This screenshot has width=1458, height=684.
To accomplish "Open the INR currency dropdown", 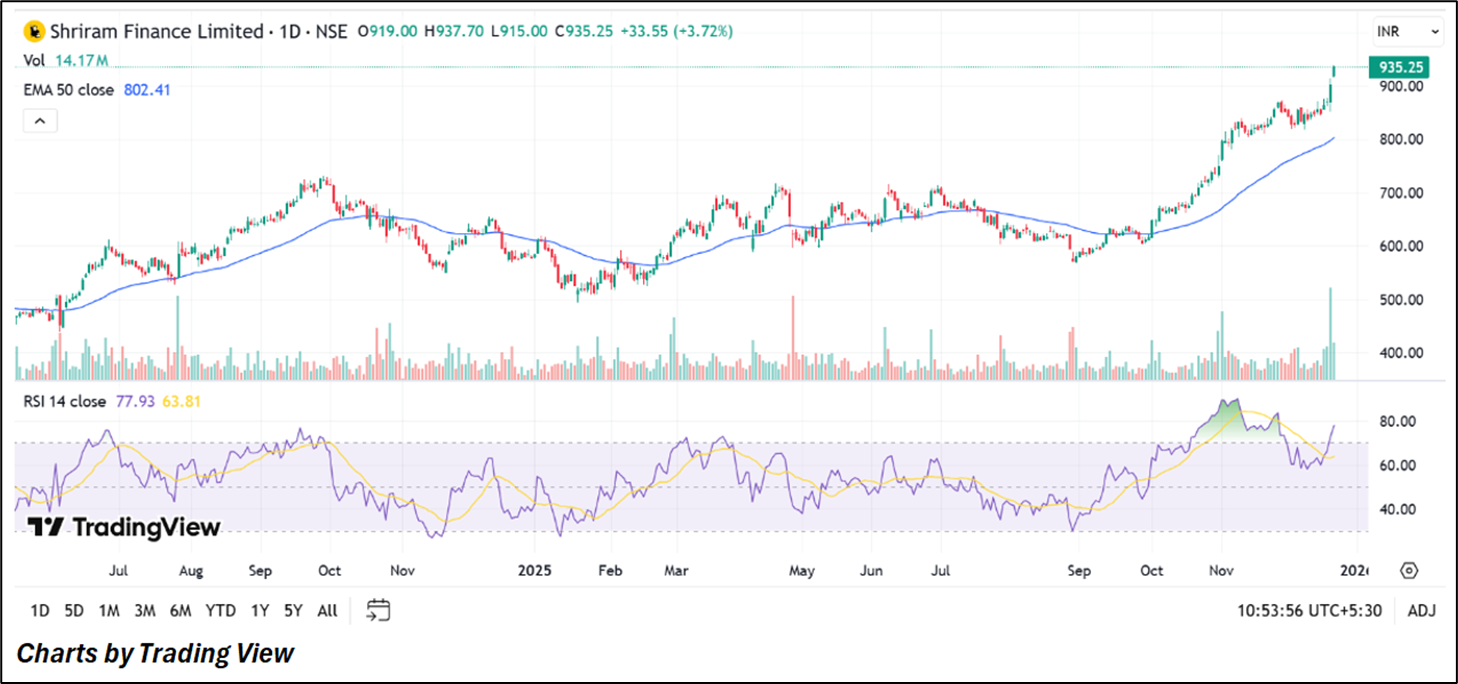I will click(1408, 32).
